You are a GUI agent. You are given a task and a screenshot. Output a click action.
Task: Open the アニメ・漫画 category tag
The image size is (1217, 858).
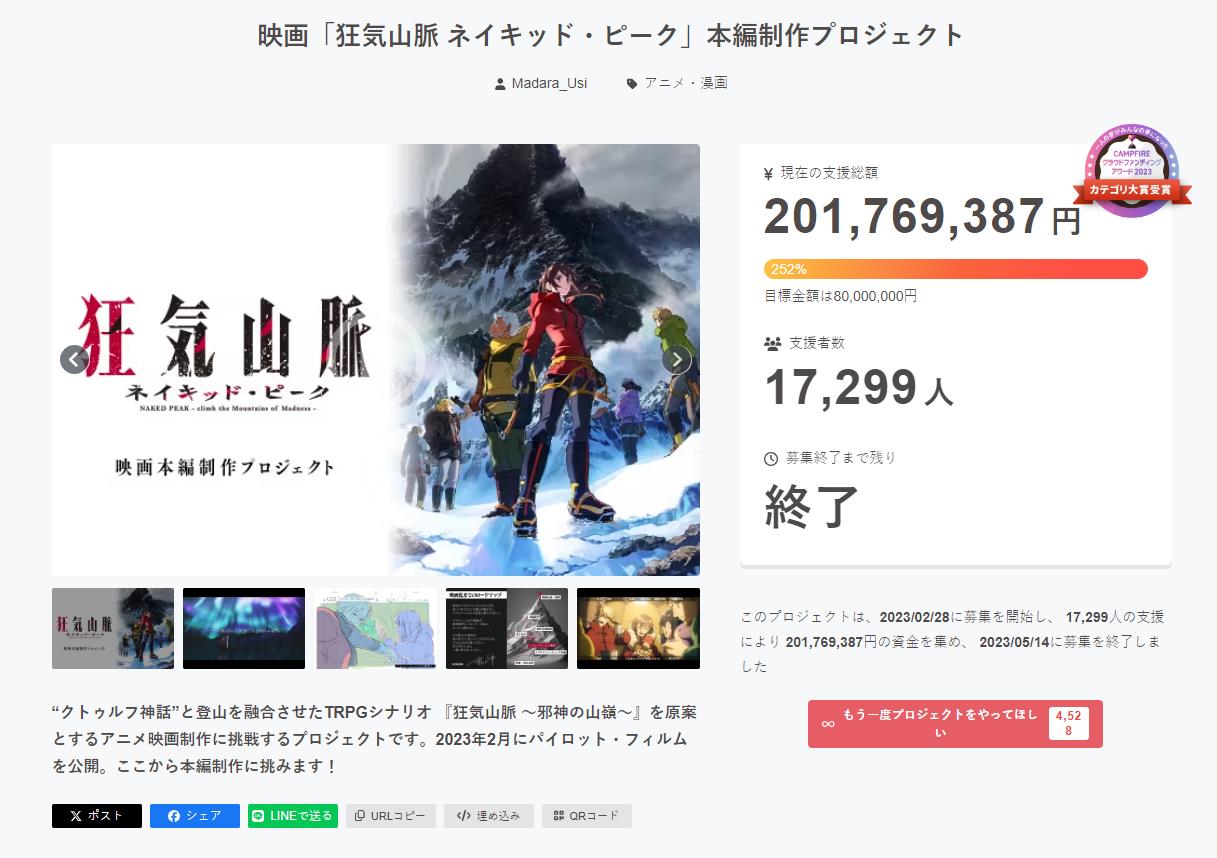point(677,83)
